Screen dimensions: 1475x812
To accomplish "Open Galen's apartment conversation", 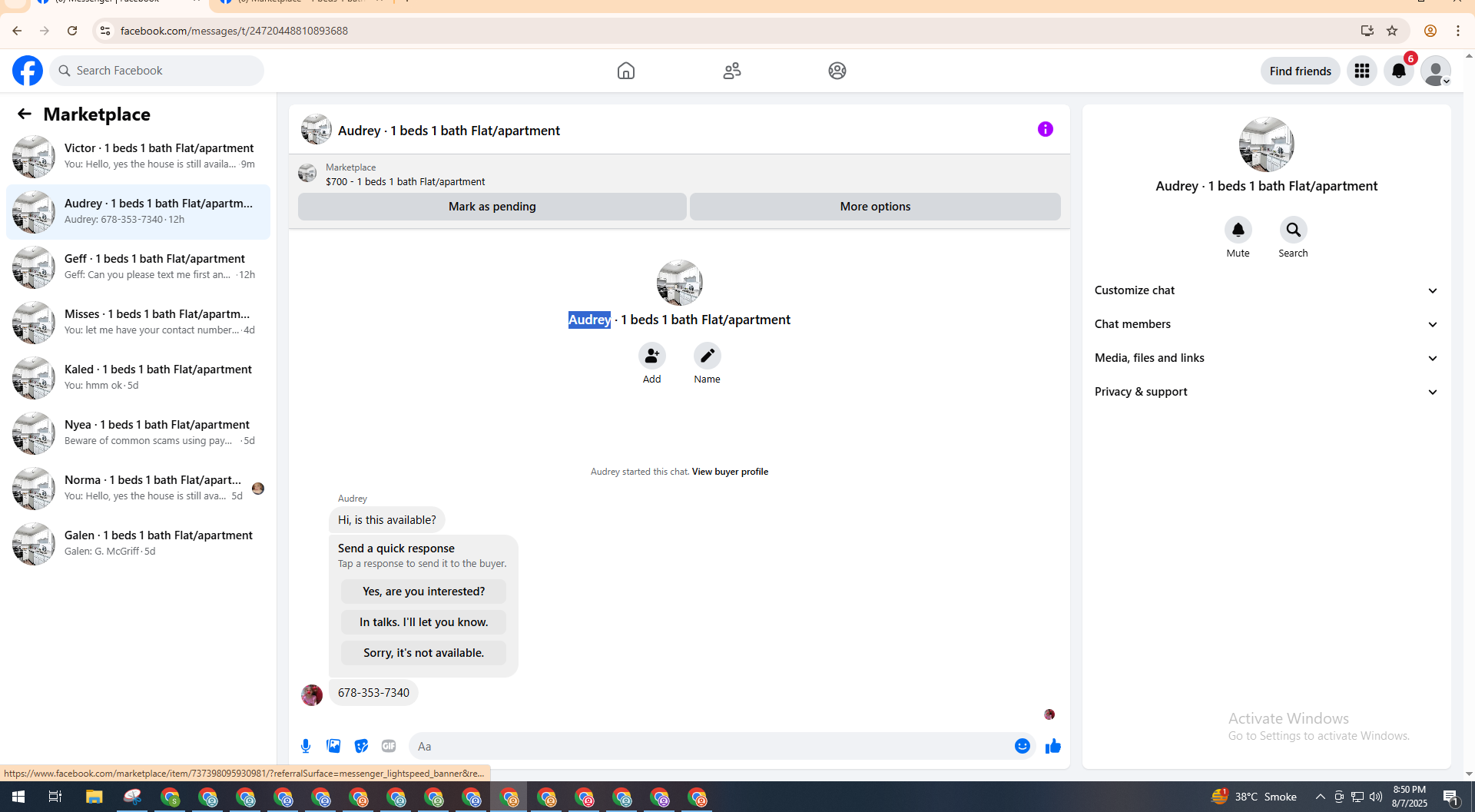I will (138, 543).
